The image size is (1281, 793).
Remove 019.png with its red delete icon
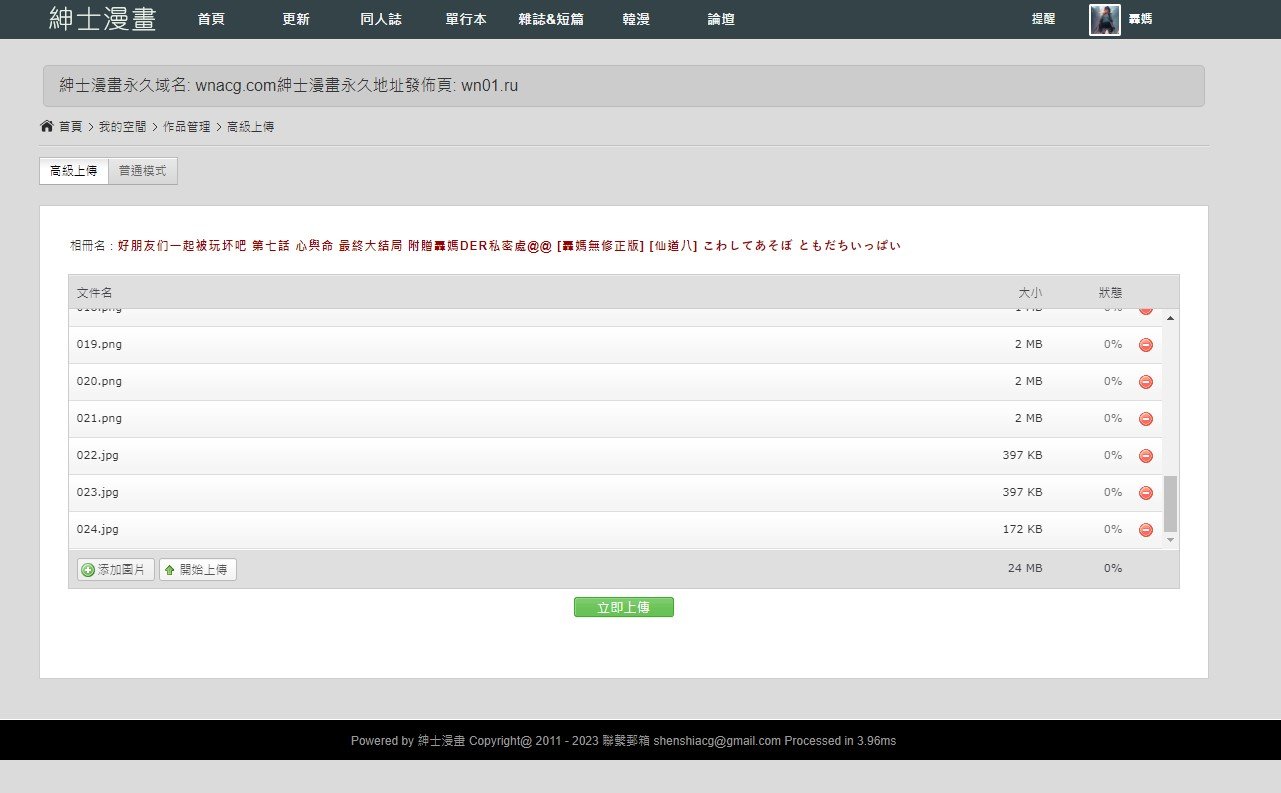pos(1146,345)
